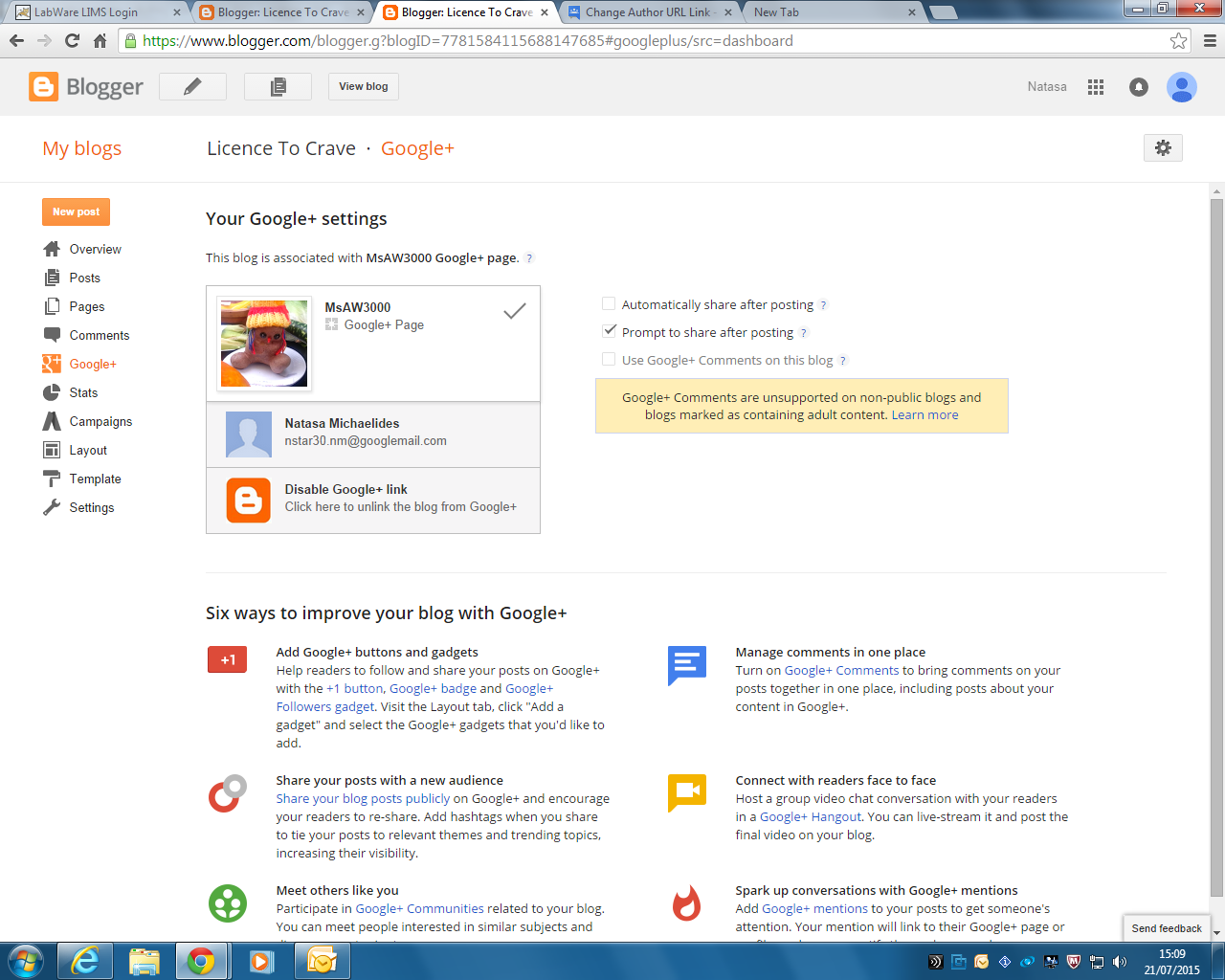Screen dimensions: 1225x980
Task: Click the red +1 icon
Action: click(228, 659)
